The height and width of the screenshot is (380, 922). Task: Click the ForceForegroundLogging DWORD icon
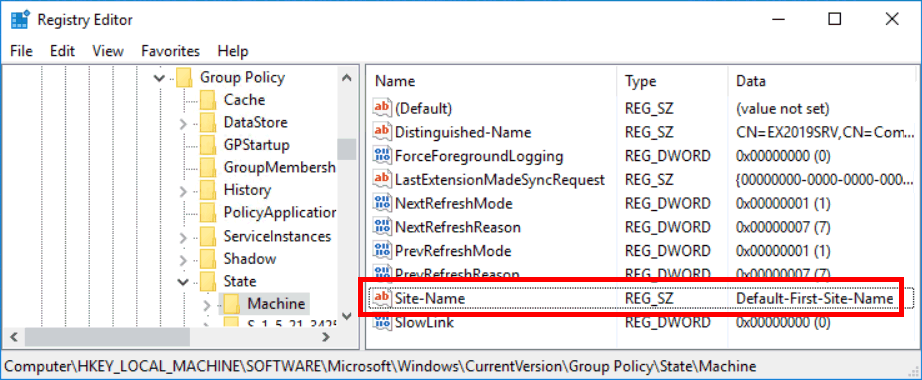[x=382, y=156]
